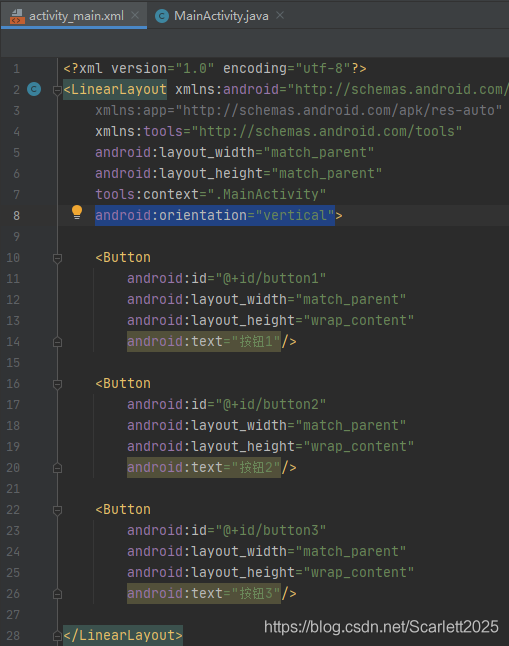Click tools:context=".MainActivity" attribute

click(211, 194)
